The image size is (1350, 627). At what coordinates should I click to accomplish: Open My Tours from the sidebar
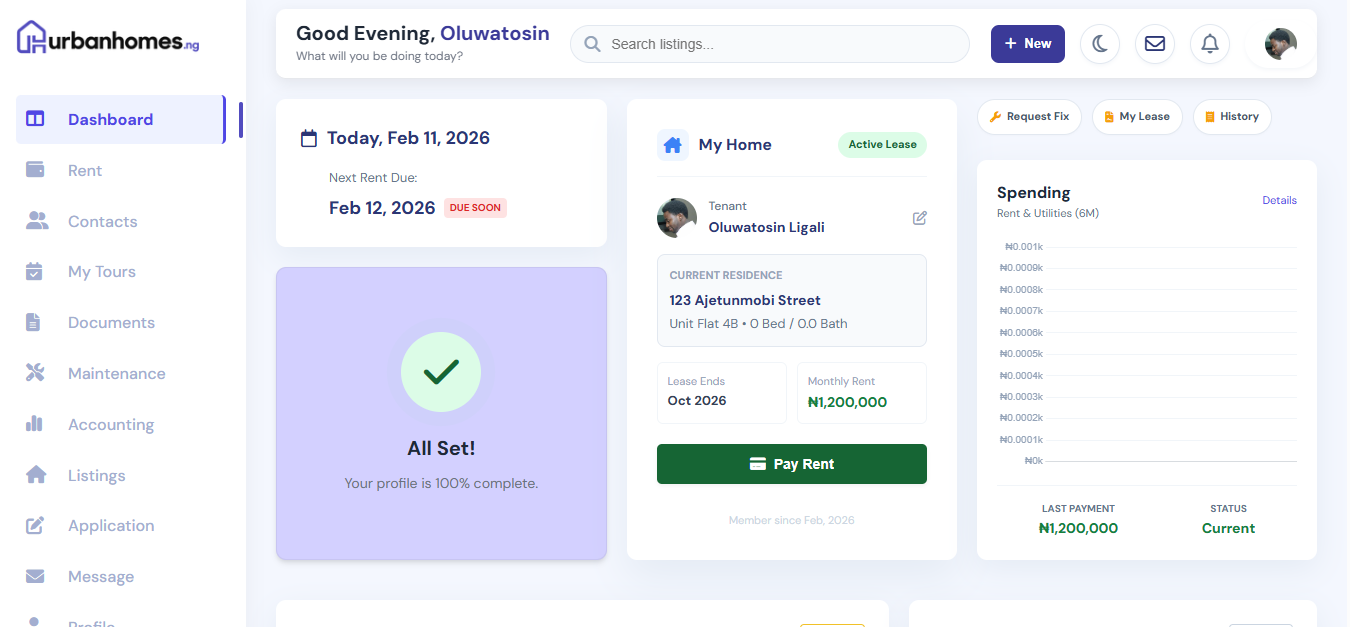[x=103, y=271]
